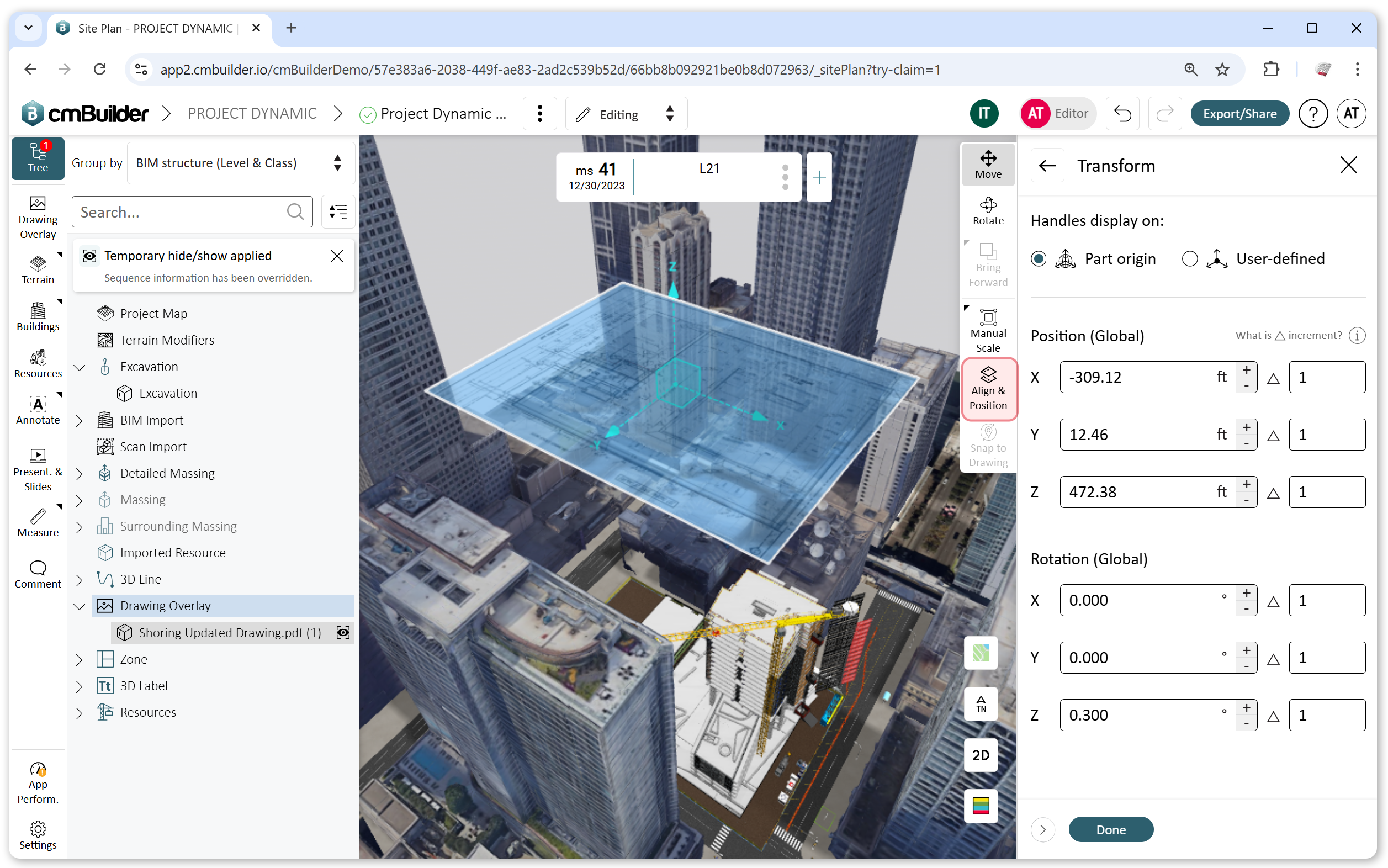
Task: Expand the Zone tree group
Action: tap(79, 659)
